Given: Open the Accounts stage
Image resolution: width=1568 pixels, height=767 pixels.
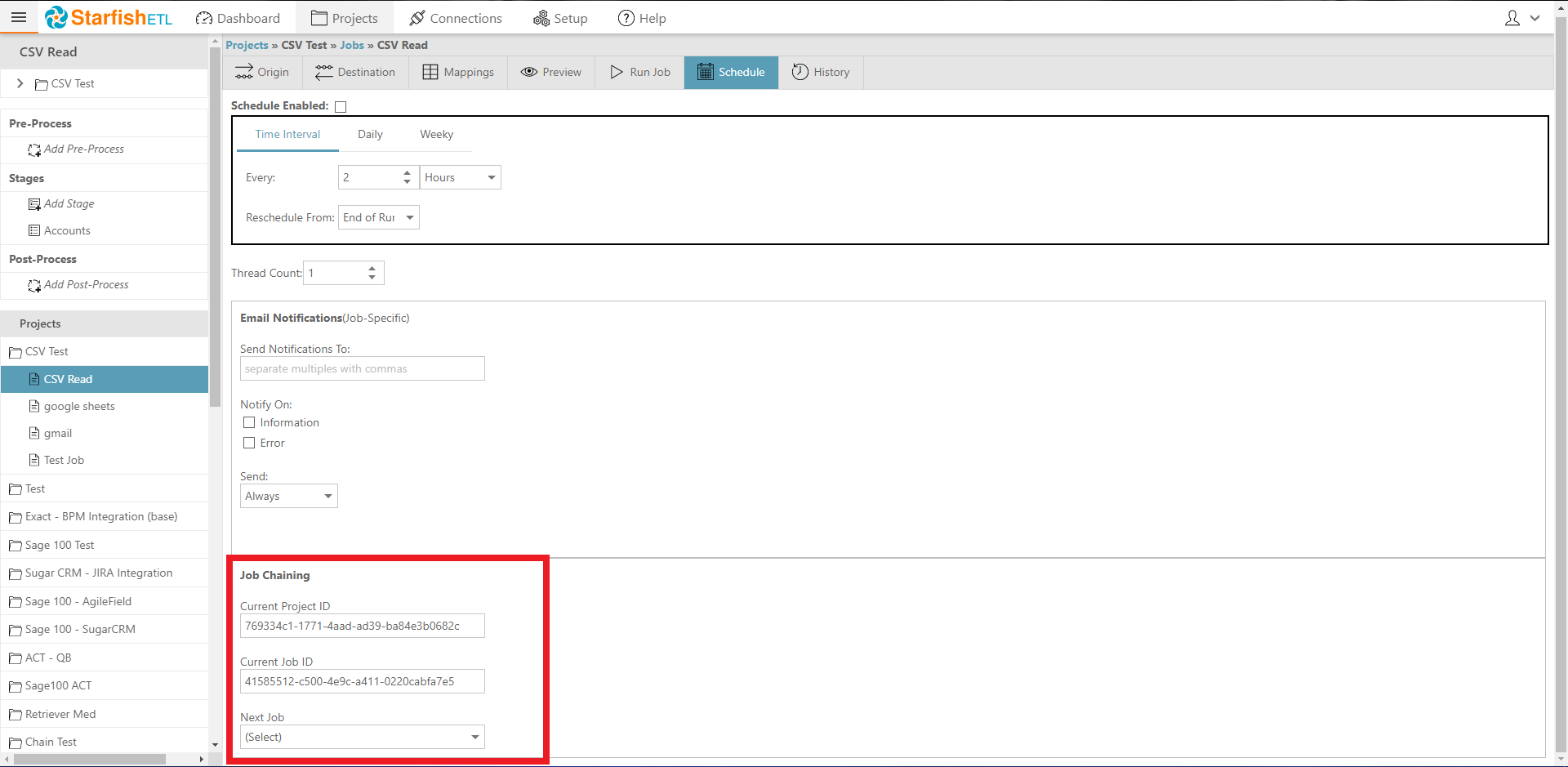Looking at the screenshot, I should click(67, 230).
